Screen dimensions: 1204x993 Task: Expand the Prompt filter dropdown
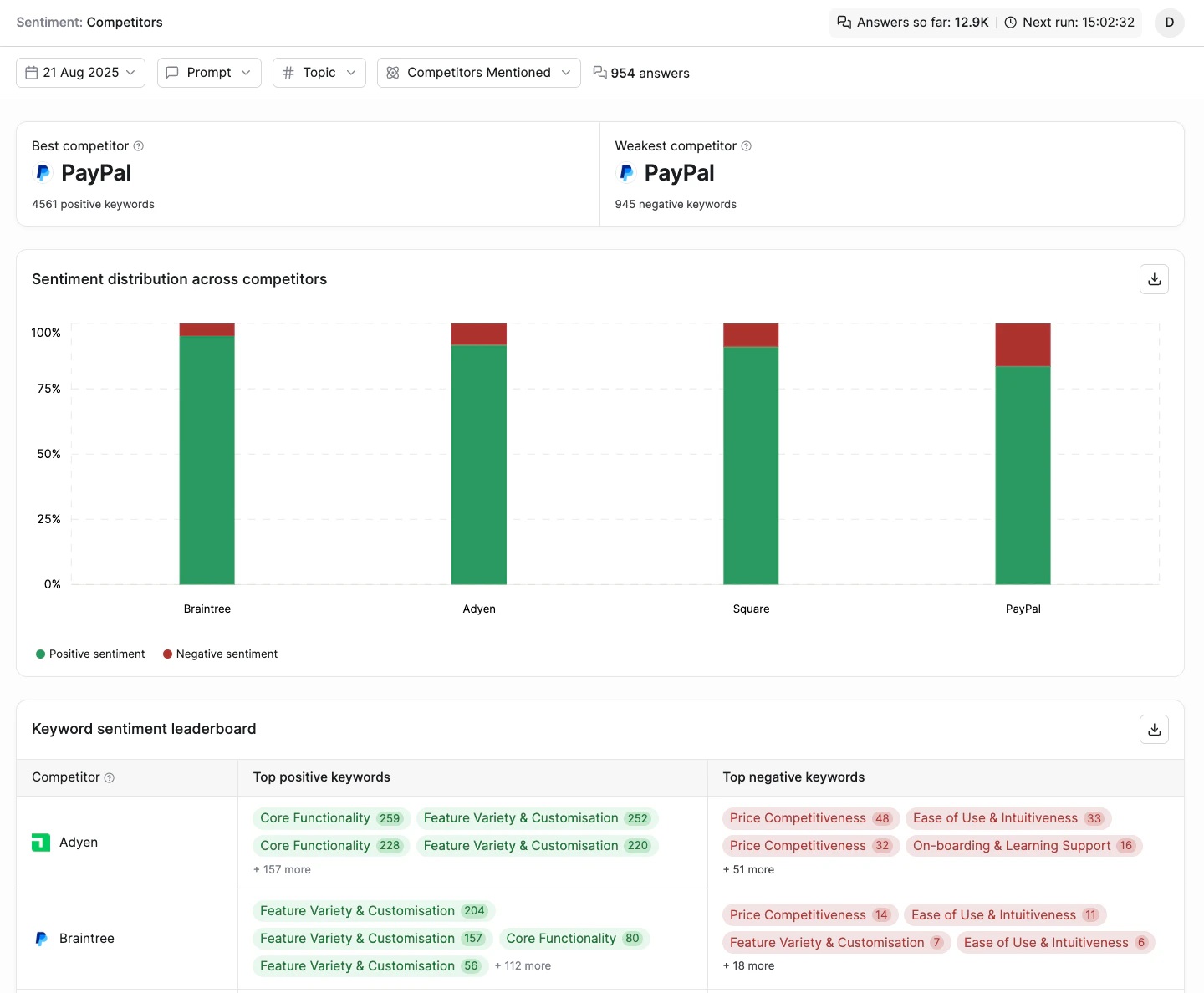coord(209,73)
